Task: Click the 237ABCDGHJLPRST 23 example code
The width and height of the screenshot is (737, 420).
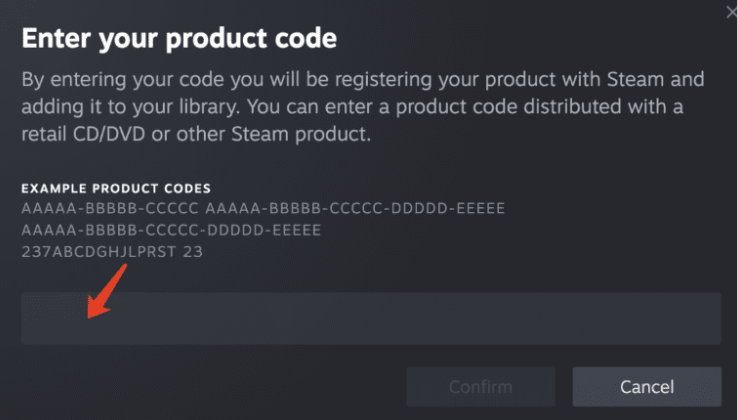Action: [x=112, y=252]
